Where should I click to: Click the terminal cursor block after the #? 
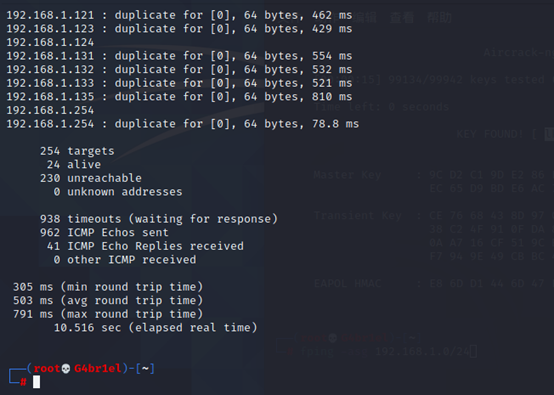point(36,382)
